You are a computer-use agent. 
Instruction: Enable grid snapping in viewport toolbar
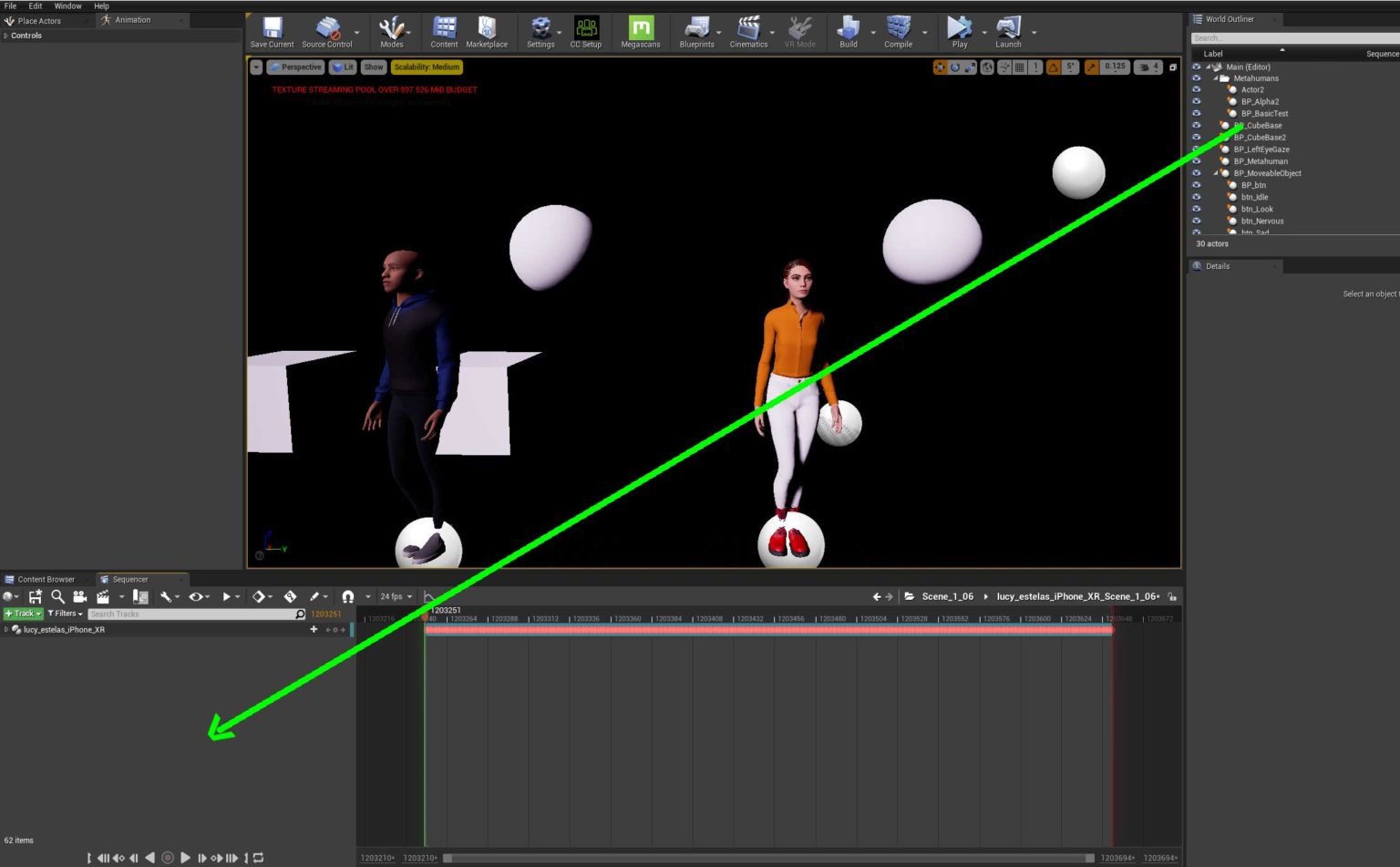coord(1018,67)
